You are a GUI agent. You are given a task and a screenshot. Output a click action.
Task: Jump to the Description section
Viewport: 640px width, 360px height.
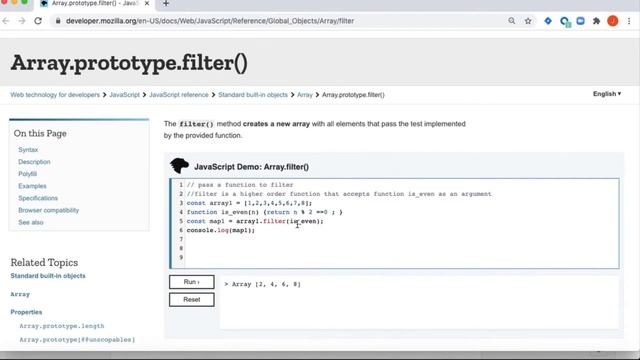(34, 162)
